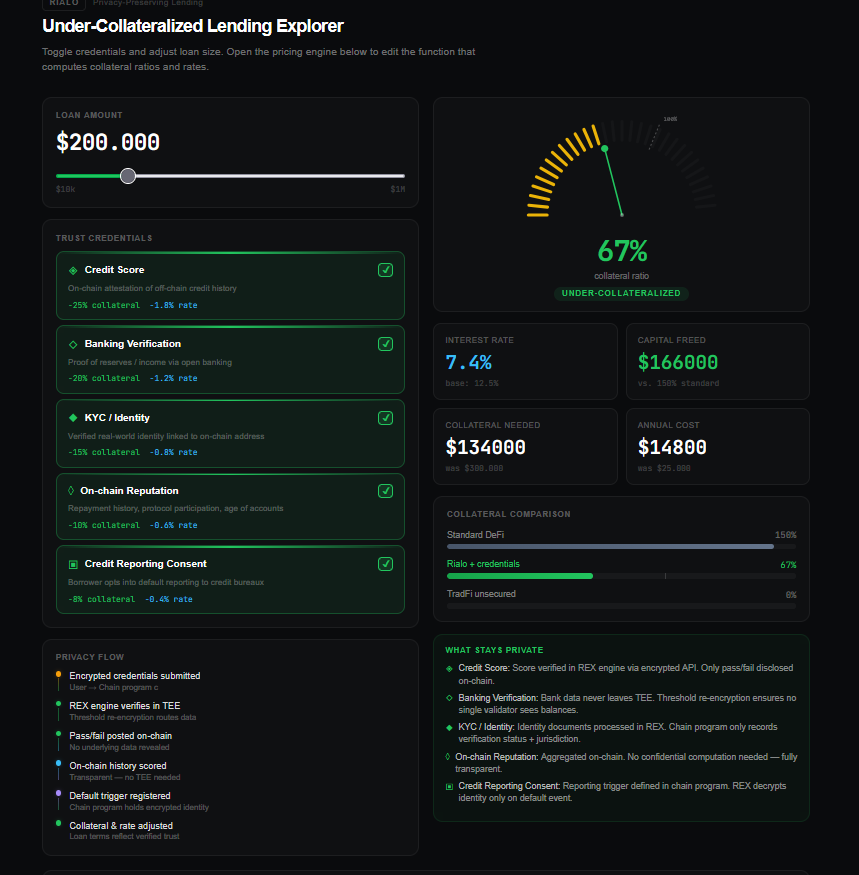This screenshot has width=859, height=875.
Task: Click the $14800 annual cost value
Action: 672,448
